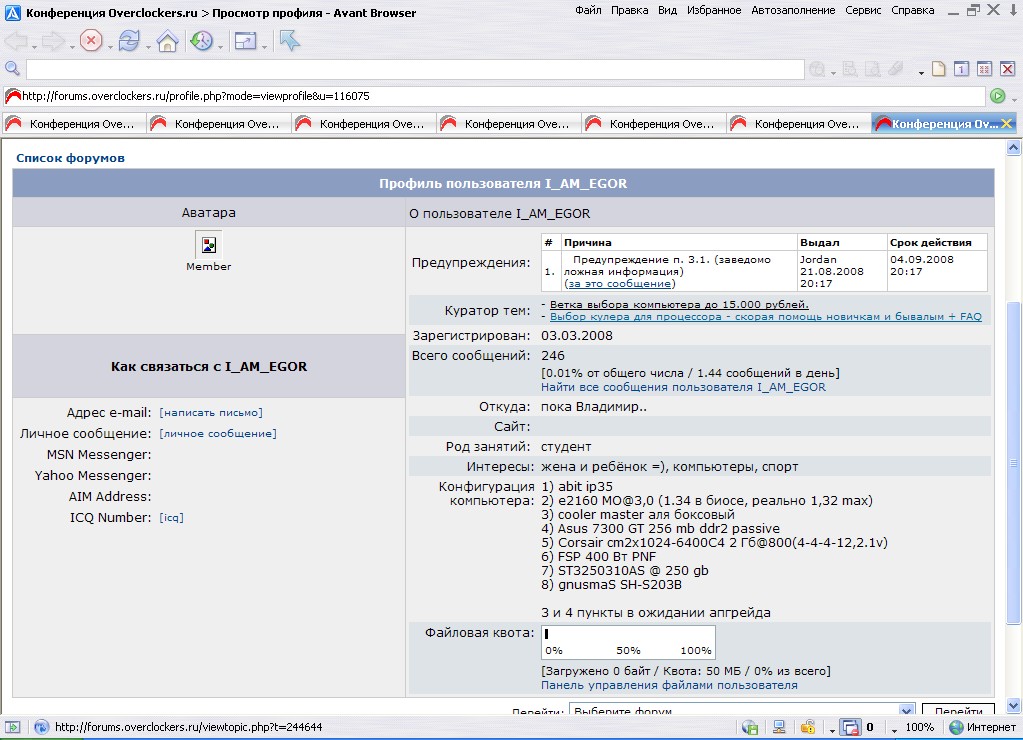Open the search engine dropdown arrow

[x=834, y=73]
